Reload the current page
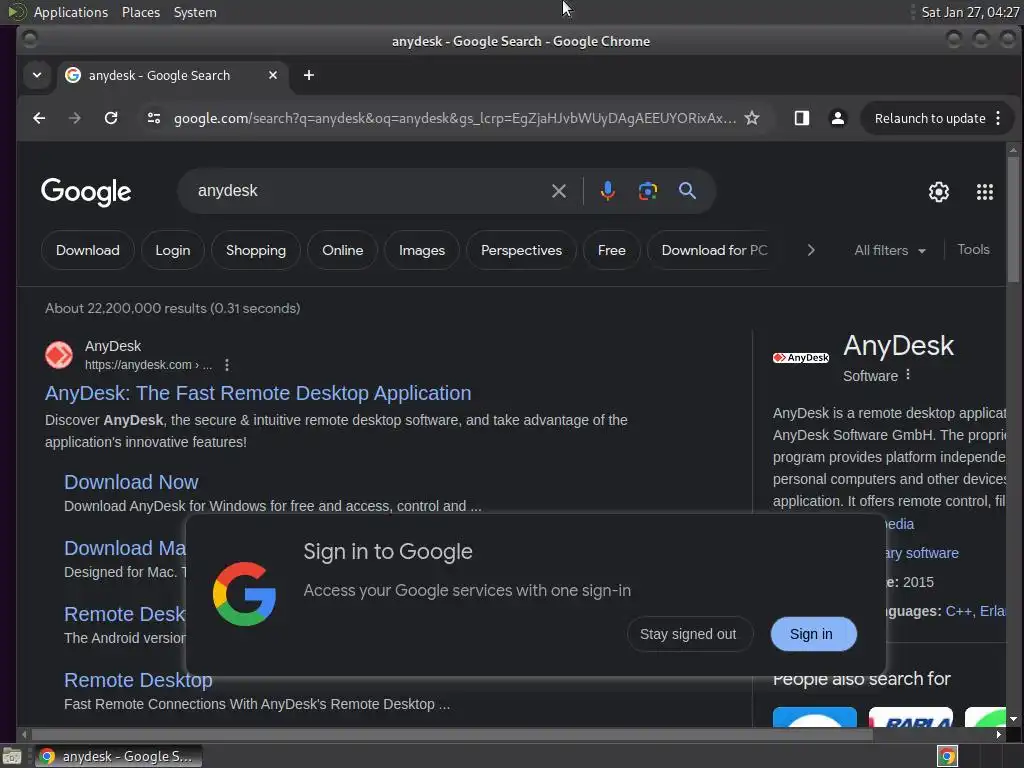Image resolution: width=1024 pixels, height=768 pixels. point(111,118)
